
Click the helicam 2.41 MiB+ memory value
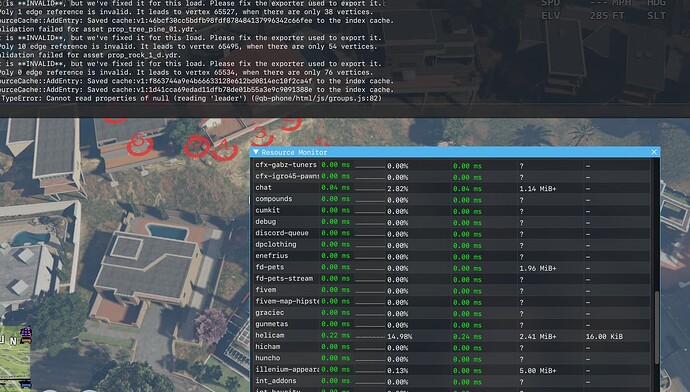point(537,337)
